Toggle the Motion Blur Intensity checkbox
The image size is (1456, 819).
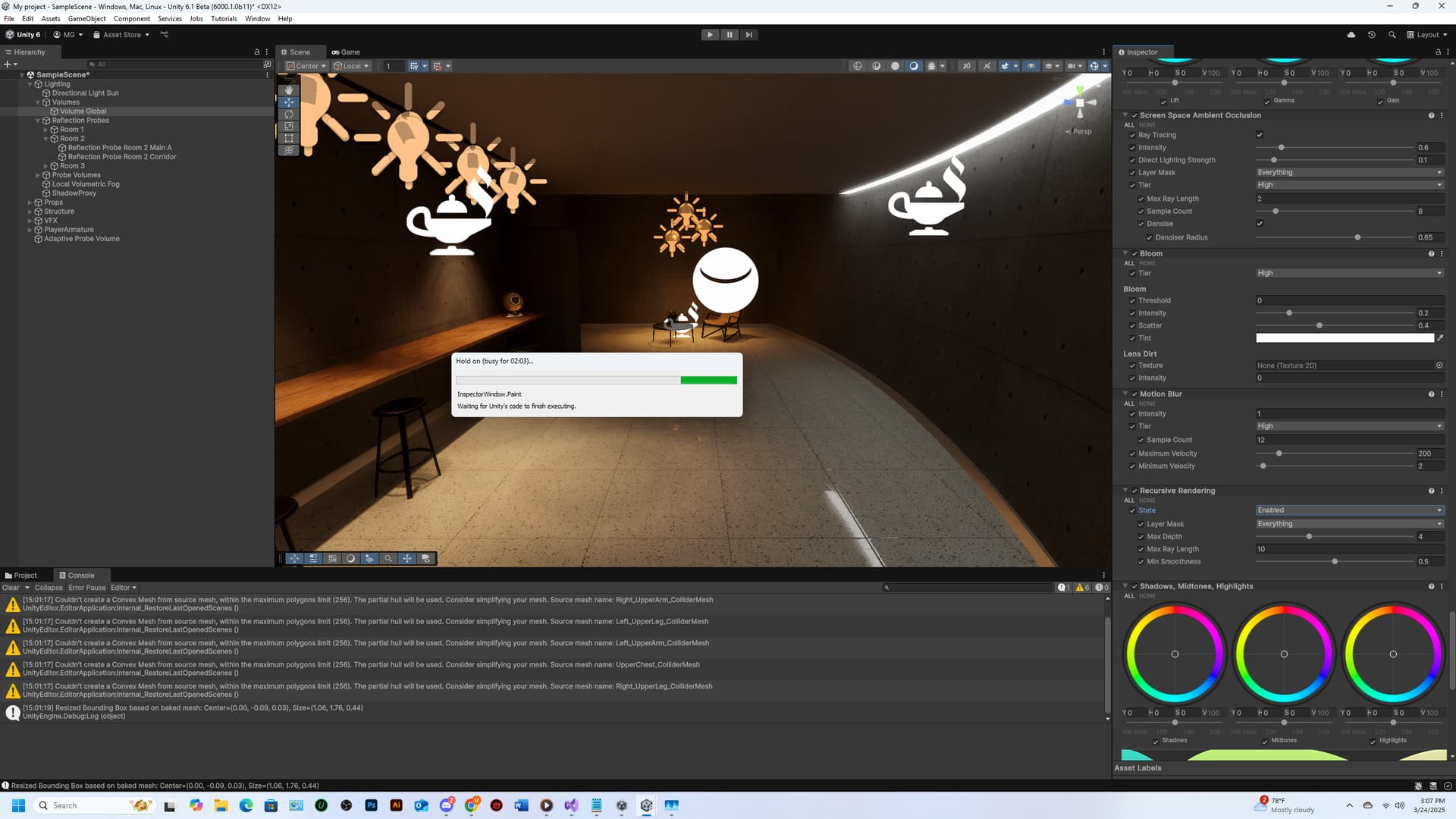(x=1133, y=413)
